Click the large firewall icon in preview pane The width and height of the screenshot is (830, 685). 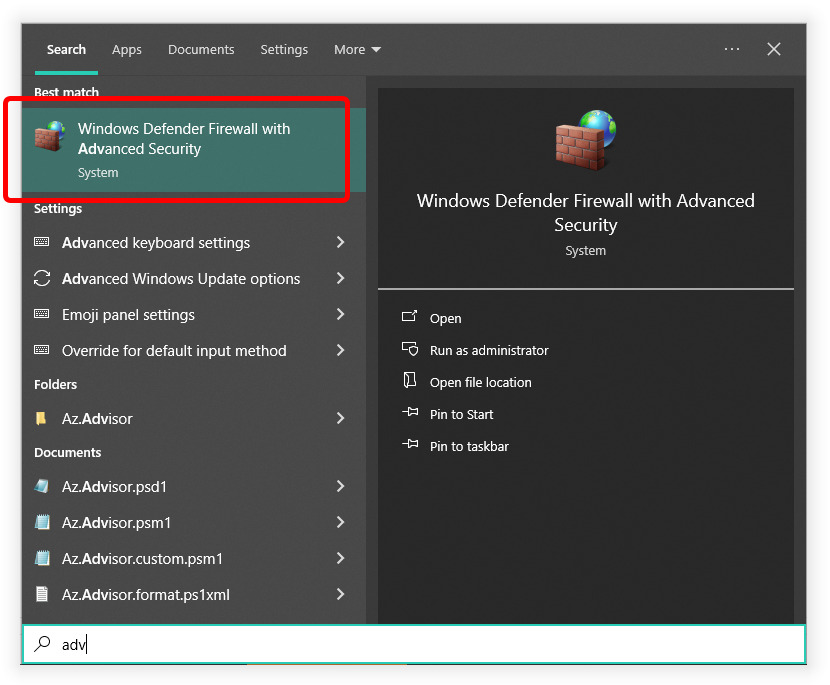(x=585, y=140)
